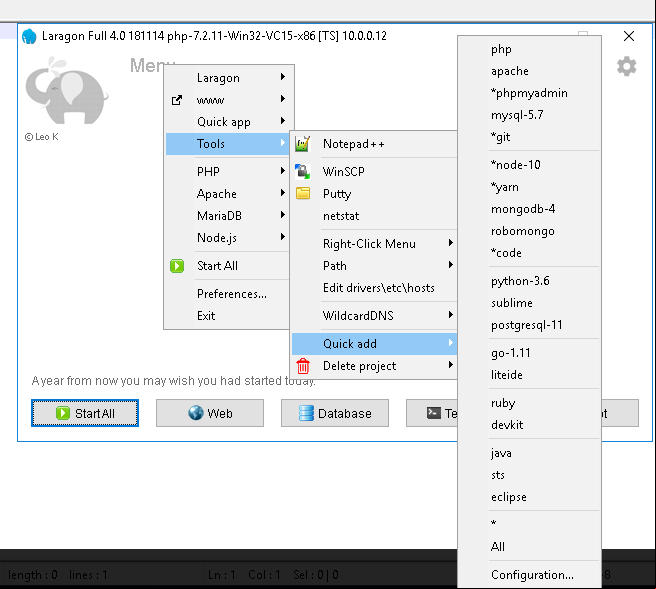Click the Notepad++ icon in Tools submenu
The height and width of the screenshot is (589, 656).
coord(302,144)
